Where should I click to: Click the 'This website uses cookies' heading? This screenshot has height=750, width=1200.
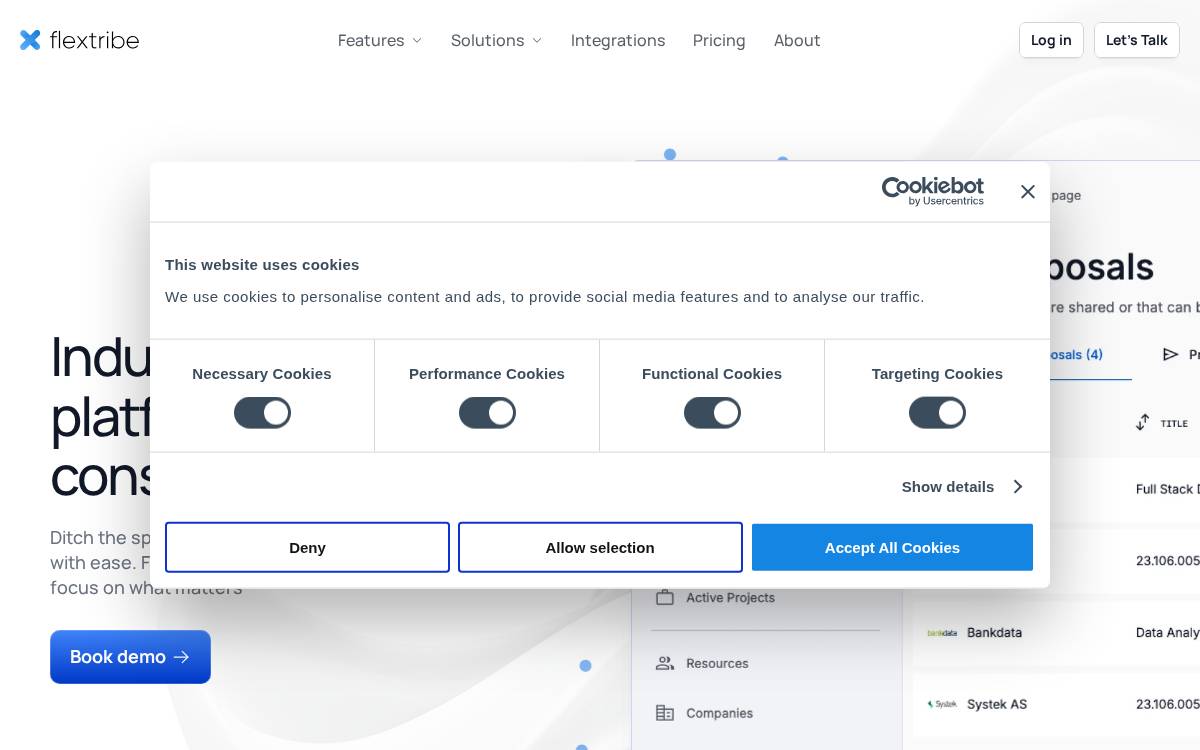[x=262, y=264]
